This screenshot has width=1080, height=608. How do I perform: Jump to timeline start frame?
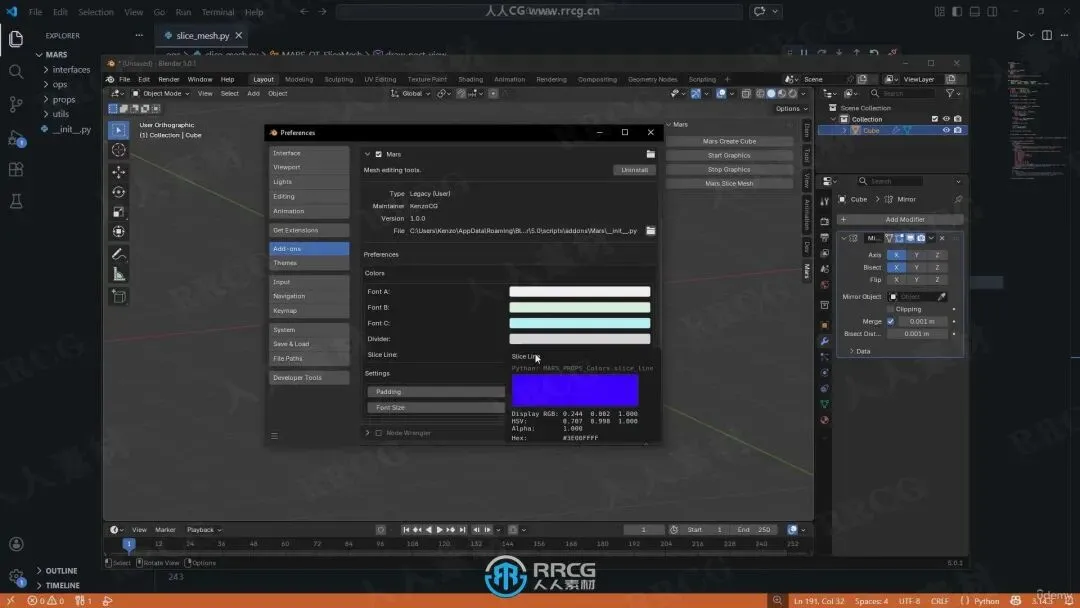click(406, 530)
